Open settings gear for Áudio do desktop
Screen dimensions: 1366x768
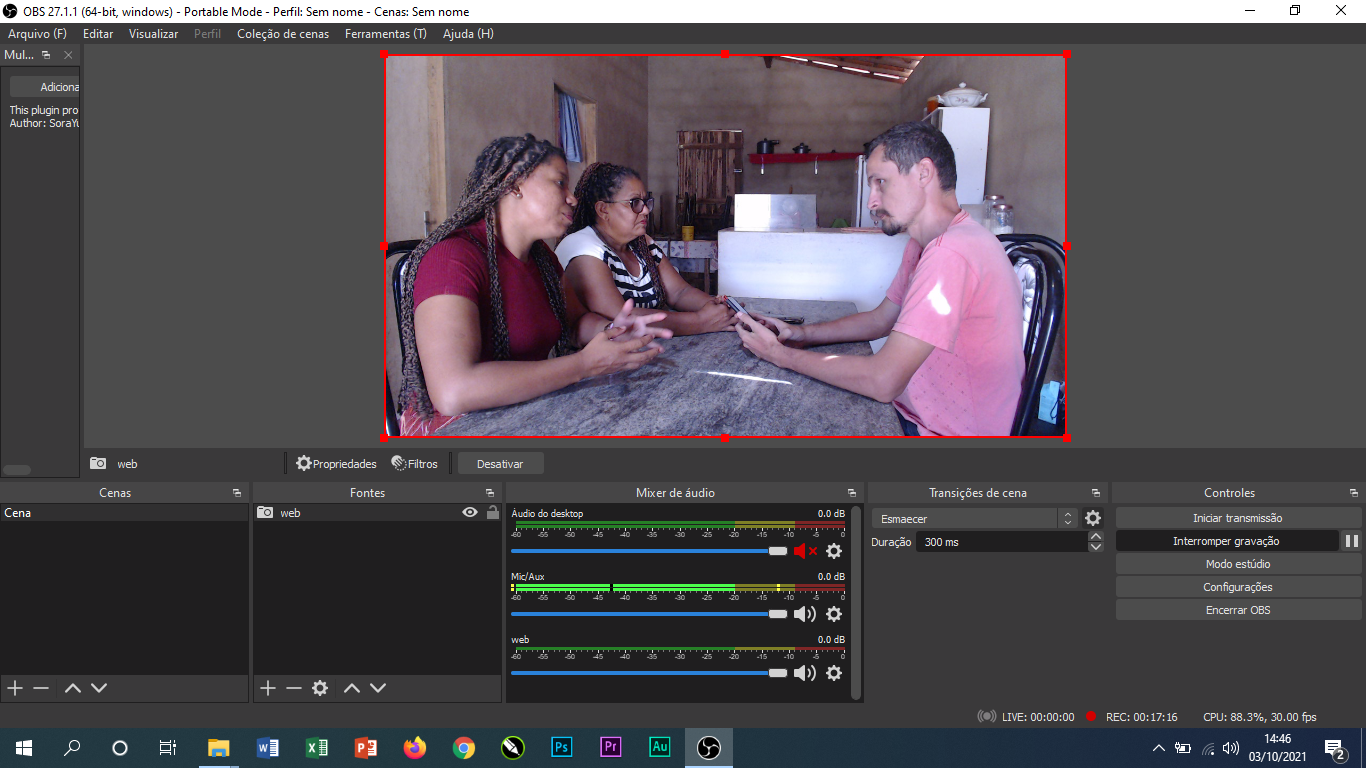[834, 551]
